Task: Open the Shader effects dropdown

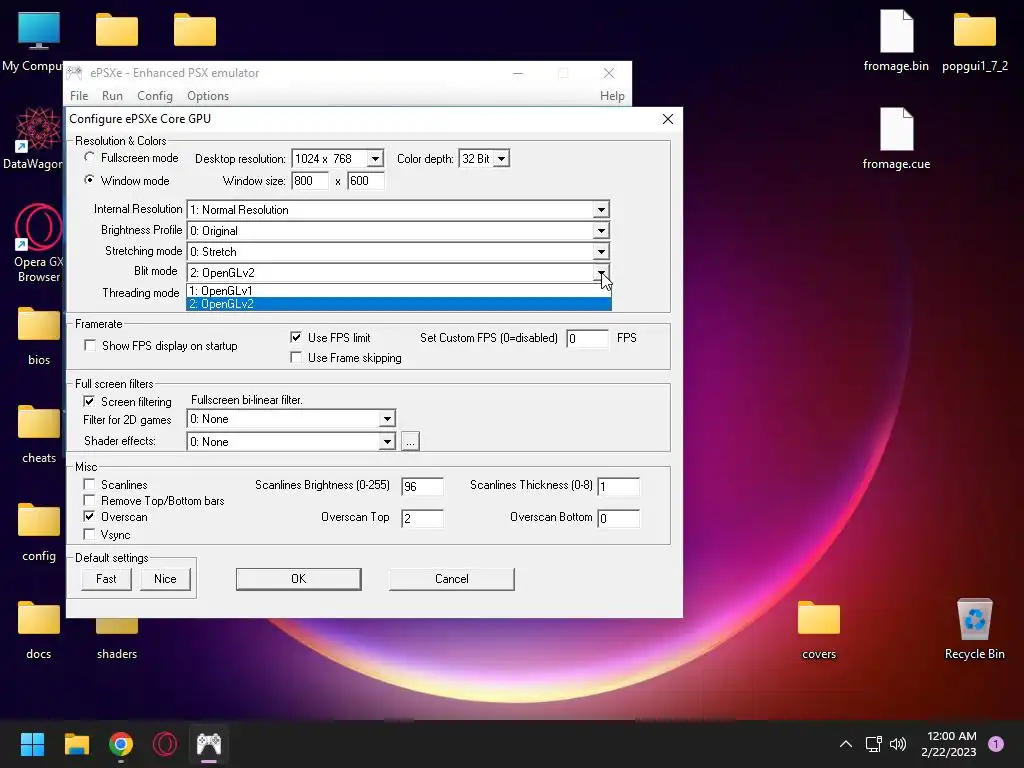Action: pyautogui.click(x=387, y=441)
